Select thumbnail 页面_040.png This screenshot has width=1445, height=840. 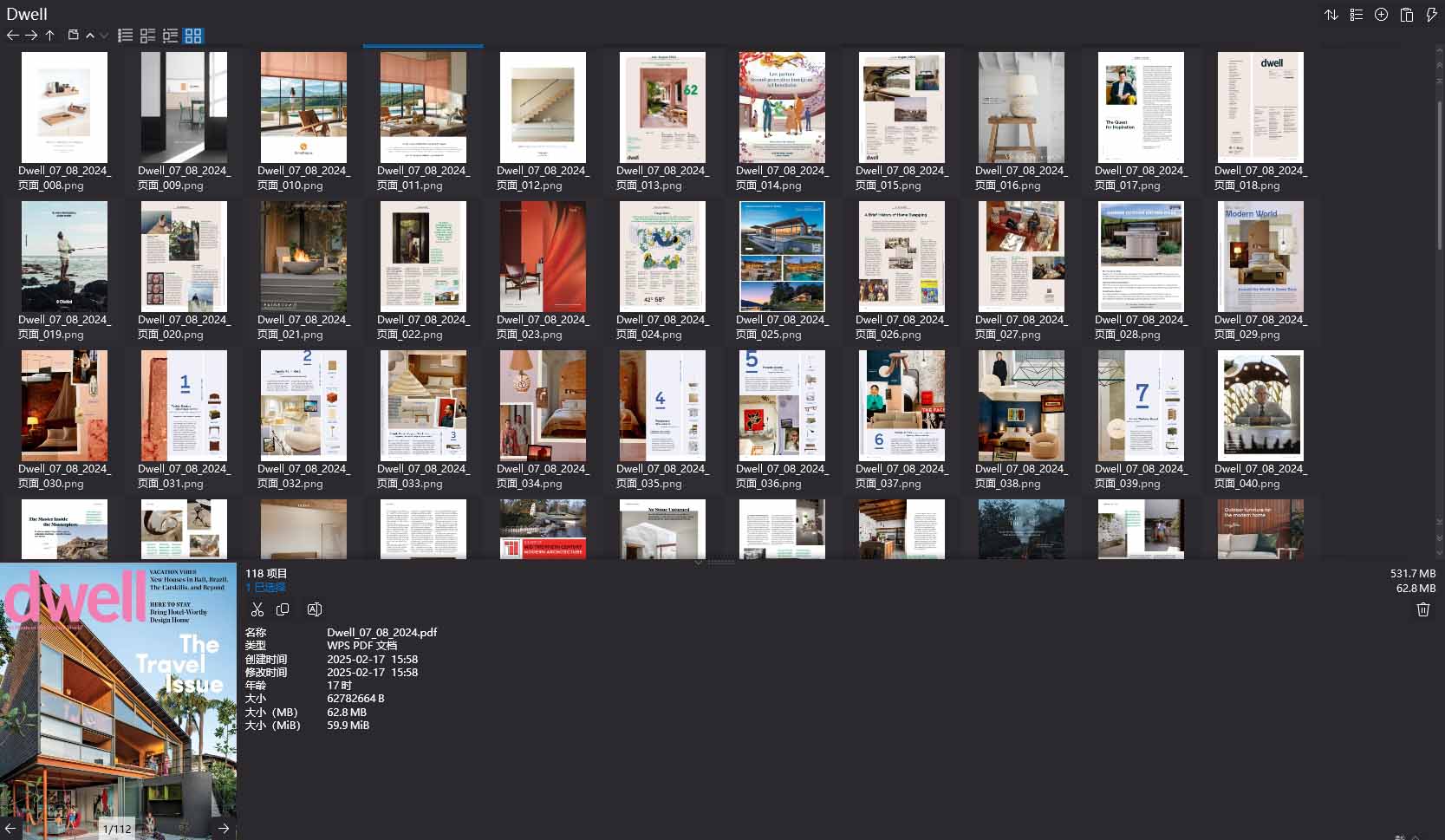(x=1260, y=406)
